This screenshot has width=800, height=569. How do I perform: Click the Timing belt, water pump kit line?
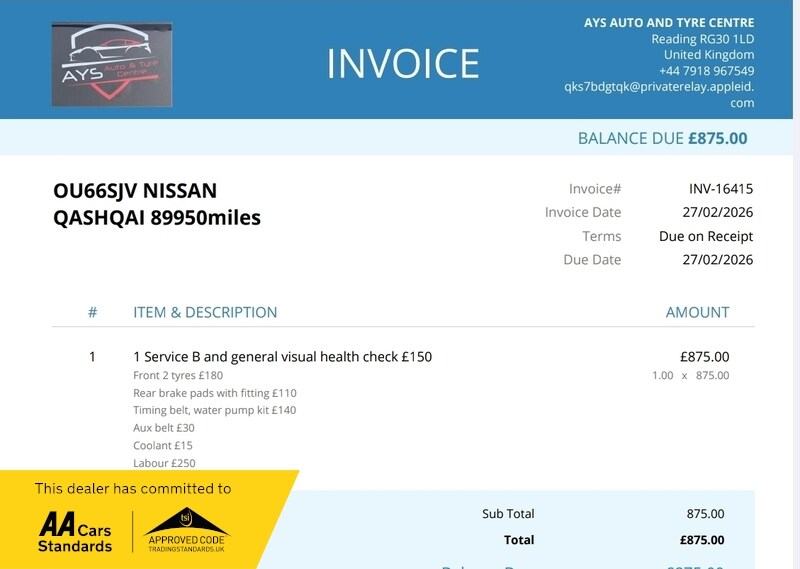pos(214,410)
